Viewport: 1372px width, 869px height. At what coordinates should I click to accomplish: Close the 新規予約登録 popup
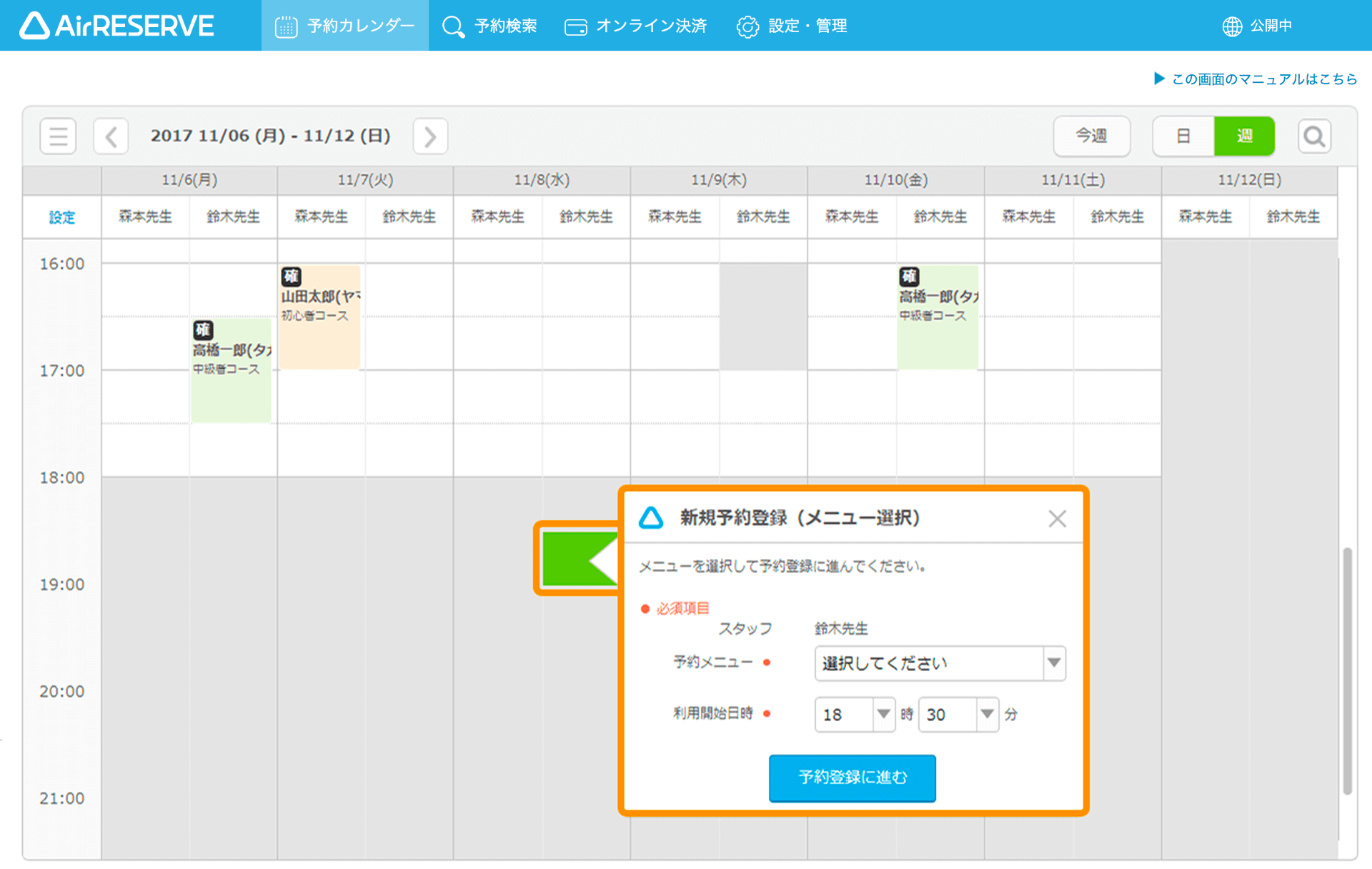click(1057, 518)
